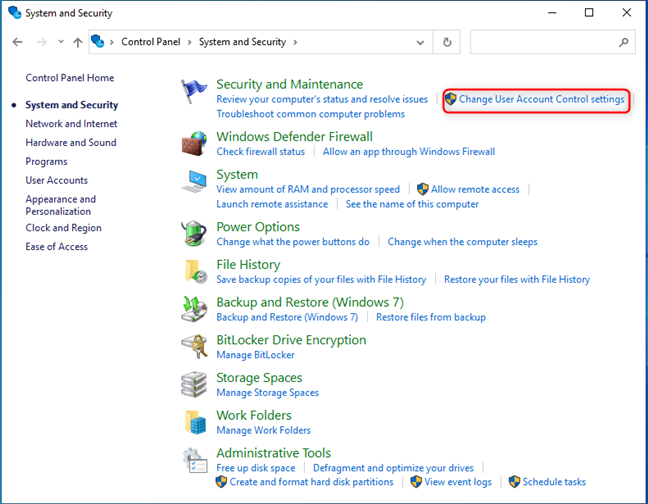Viewport: 648px width, 504px height.
Task: Expand chevron after System and Security breadcrumb
Action: [x=295, y=42]
